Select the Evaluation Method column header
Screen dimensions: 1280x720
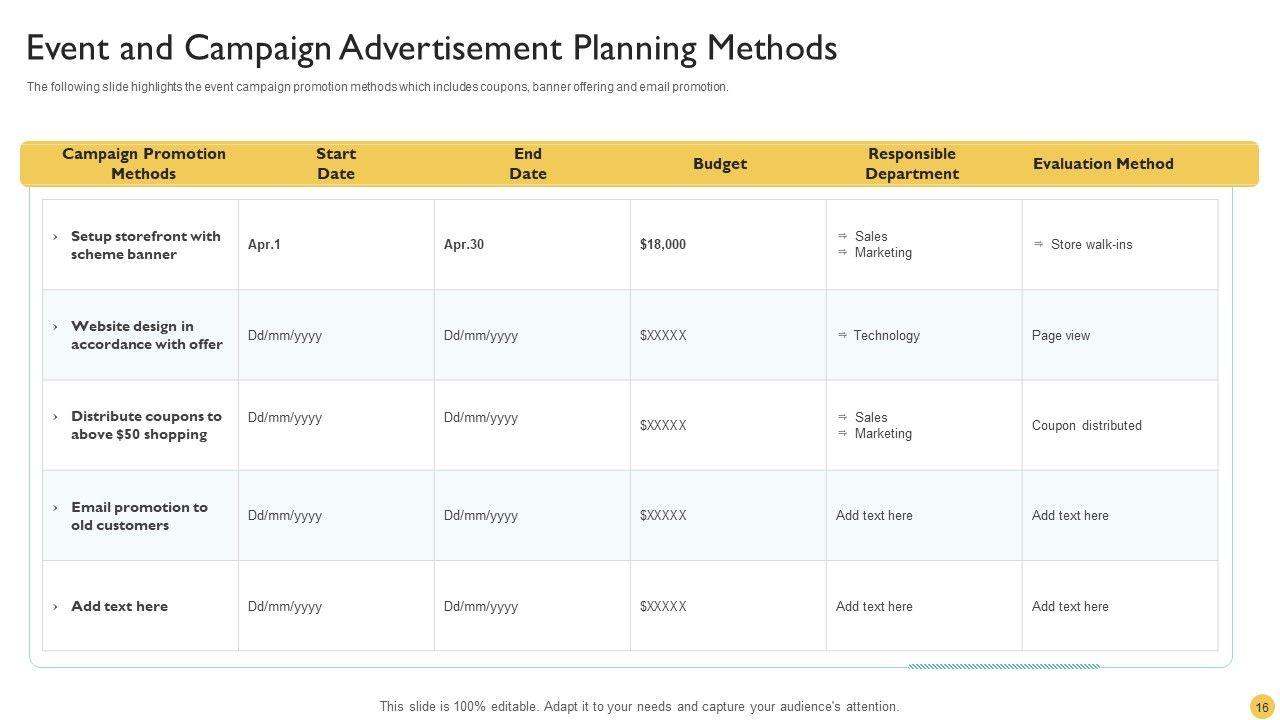(1103, 163)
